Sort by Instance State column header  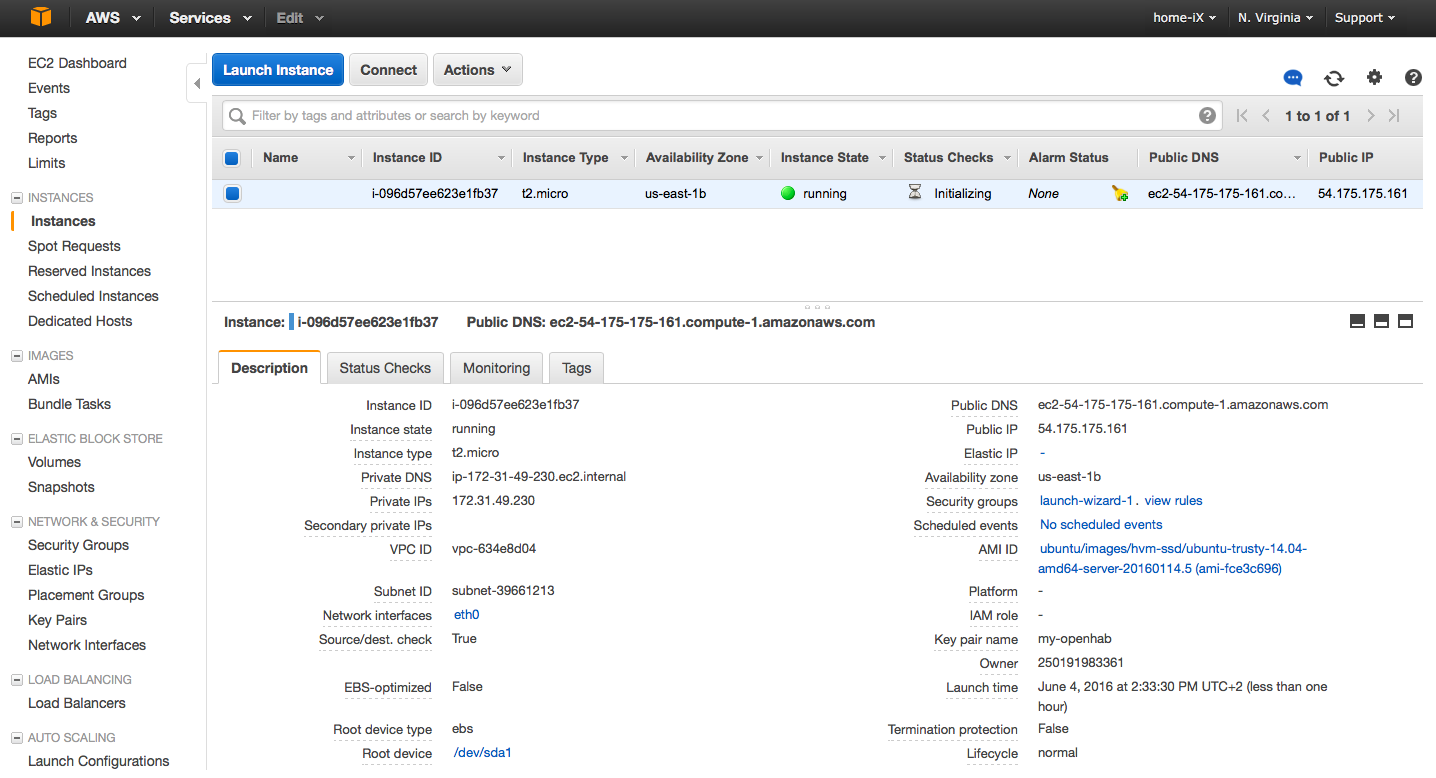(x=832, y=157)
